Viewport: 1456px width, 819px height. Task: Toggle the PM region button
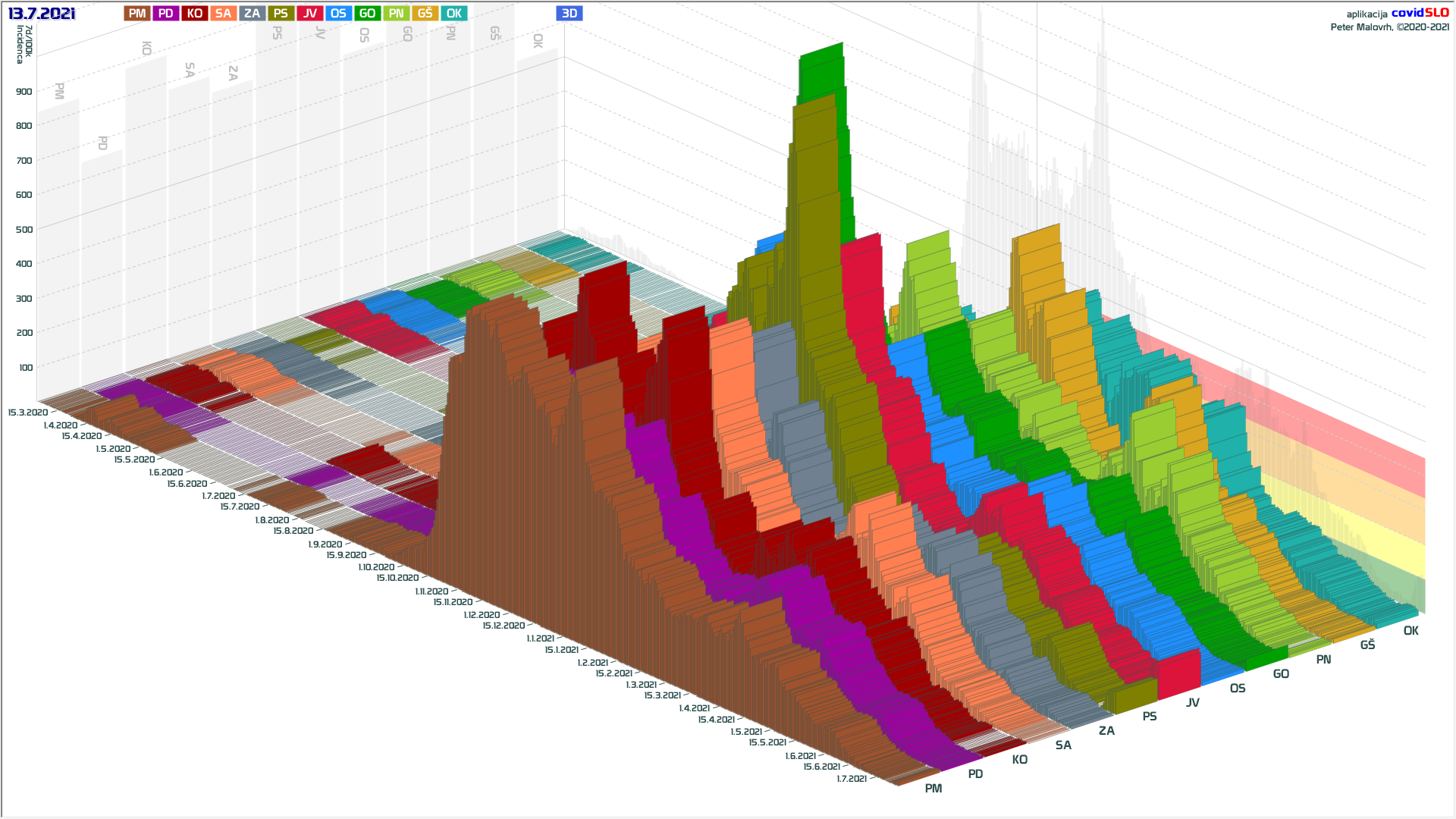tap(137, 13)
